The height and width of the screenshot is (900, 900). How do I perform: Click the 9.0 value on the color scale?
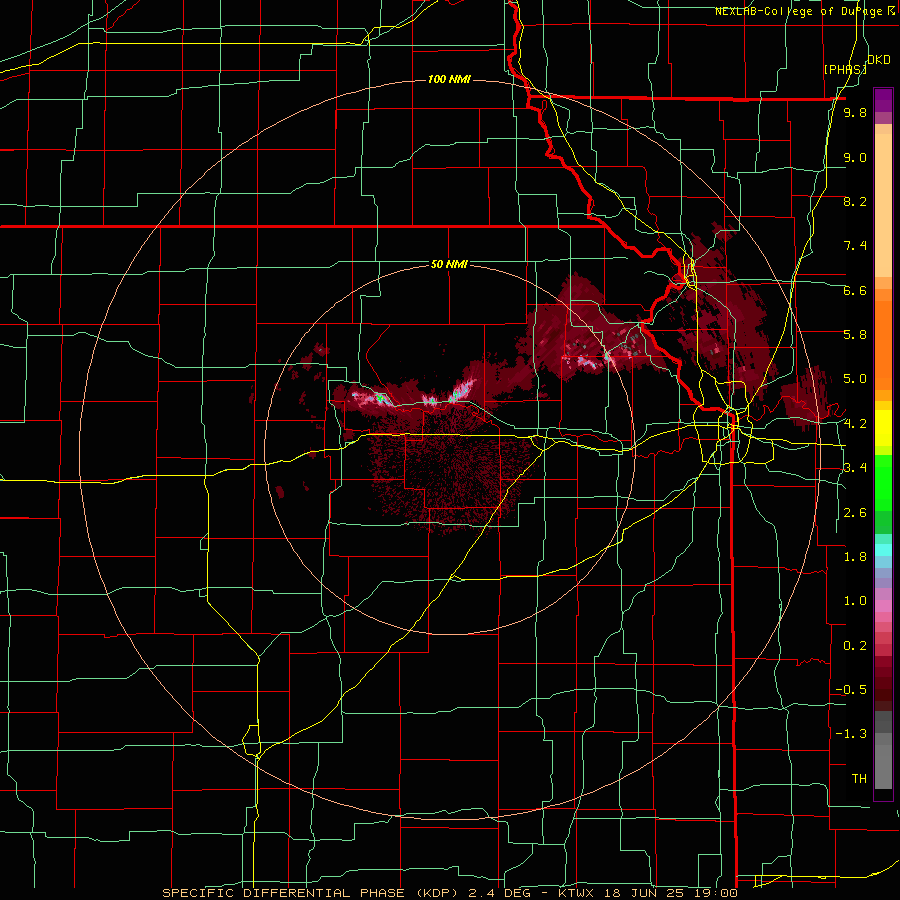pyautogui.click(x=855, y=157)
